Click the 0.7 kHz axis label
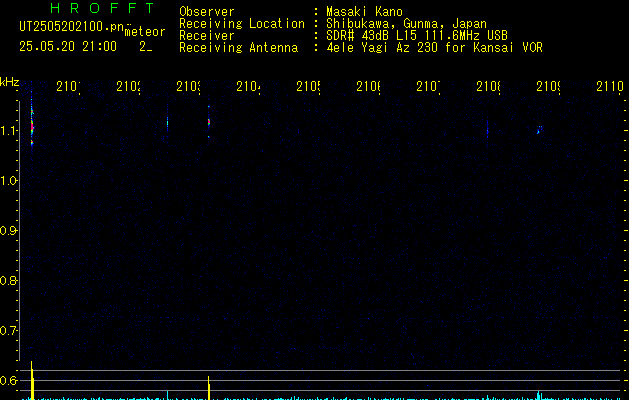 [x=8, y=330]
